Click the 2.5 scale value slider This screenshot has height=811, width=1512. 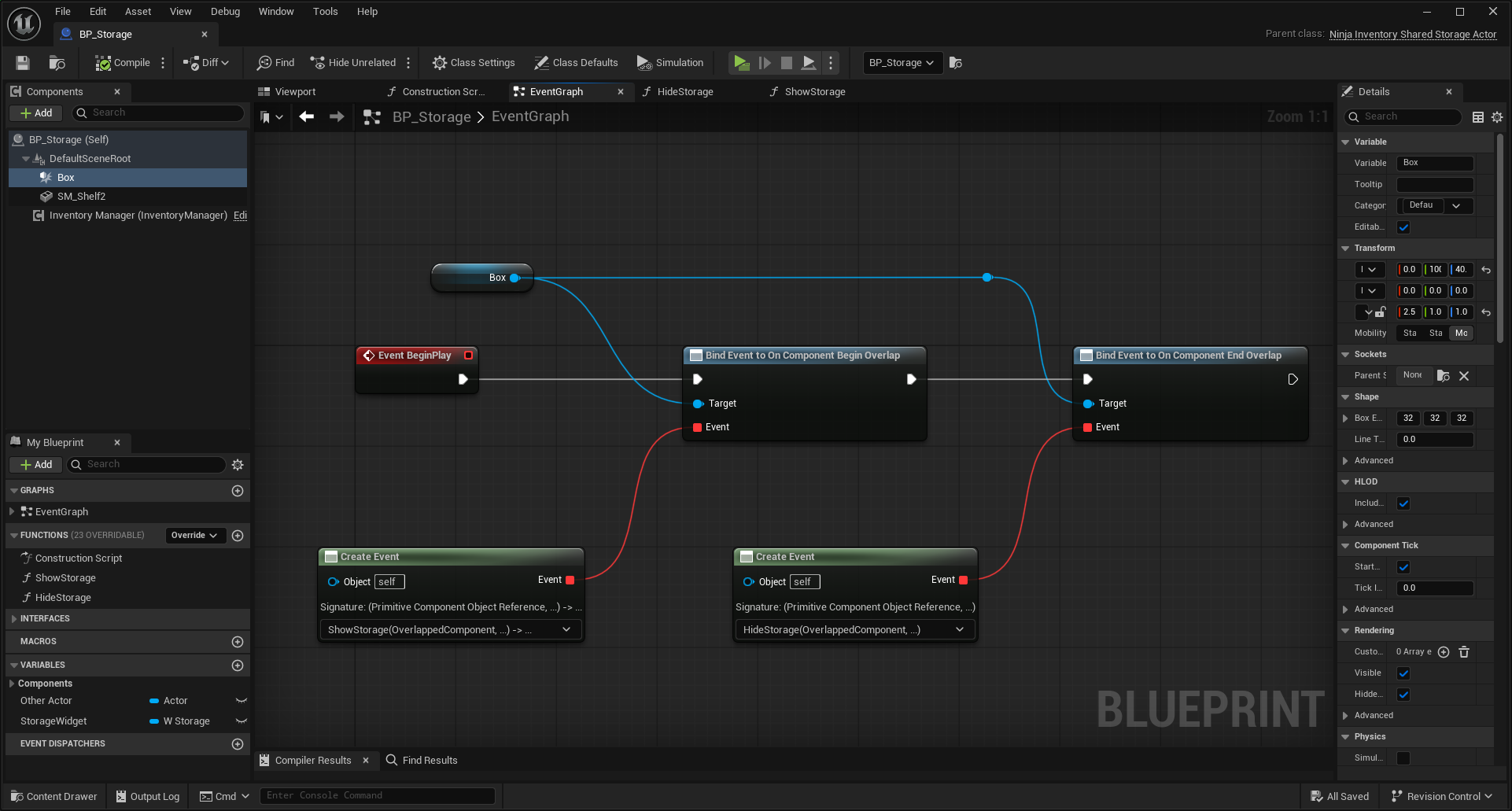coord(1408,311)
